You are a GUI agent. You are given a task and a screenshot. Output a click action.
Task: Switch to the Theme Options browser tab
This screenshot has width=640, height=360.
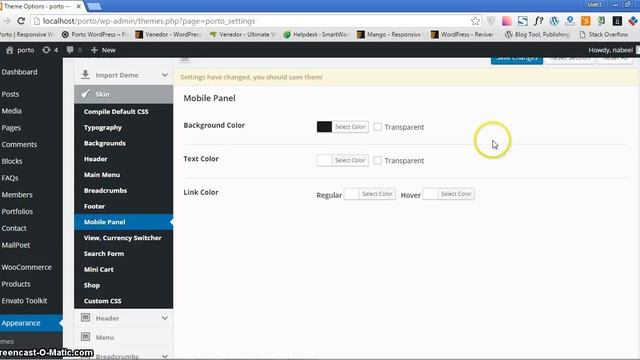click(x=40, y=6)
